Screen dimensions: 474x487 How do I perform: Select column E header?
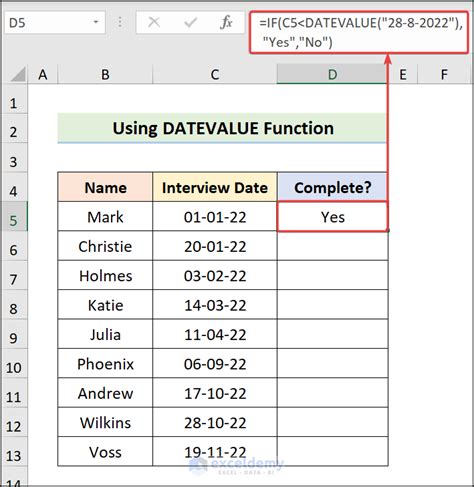click(x=403, y=74)
